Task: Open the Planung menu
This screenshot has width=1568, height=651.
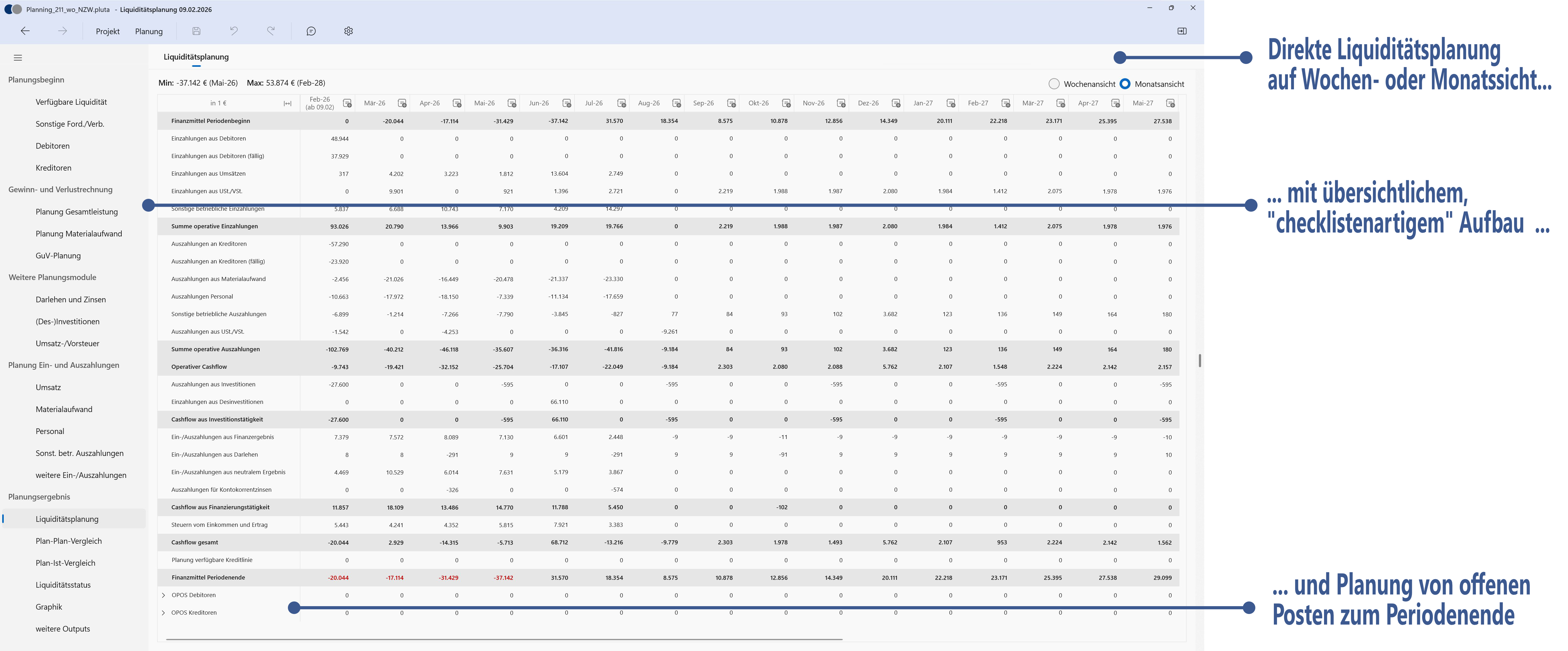Action: [149, 31]
